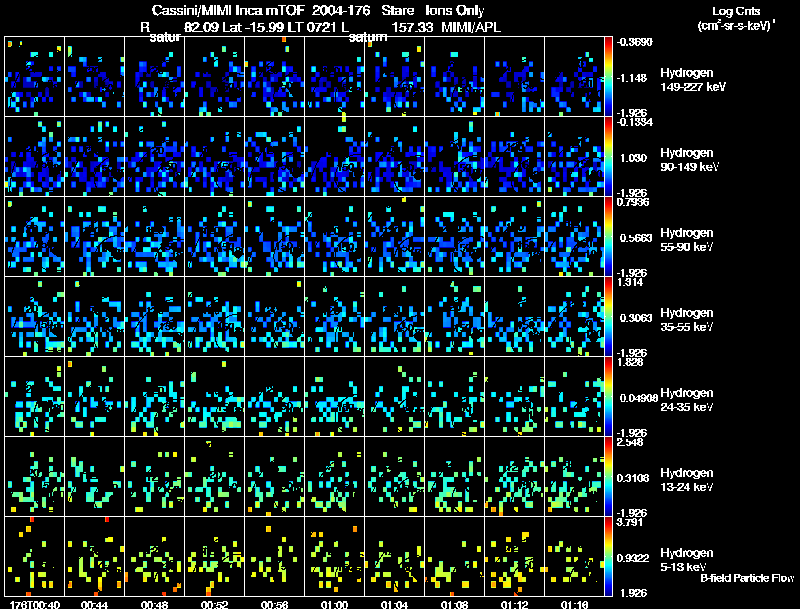The height and width of the screenshot is (609, 800).
Task: Click the color bar of the 90-149 keV row
Action: (608, 157)
